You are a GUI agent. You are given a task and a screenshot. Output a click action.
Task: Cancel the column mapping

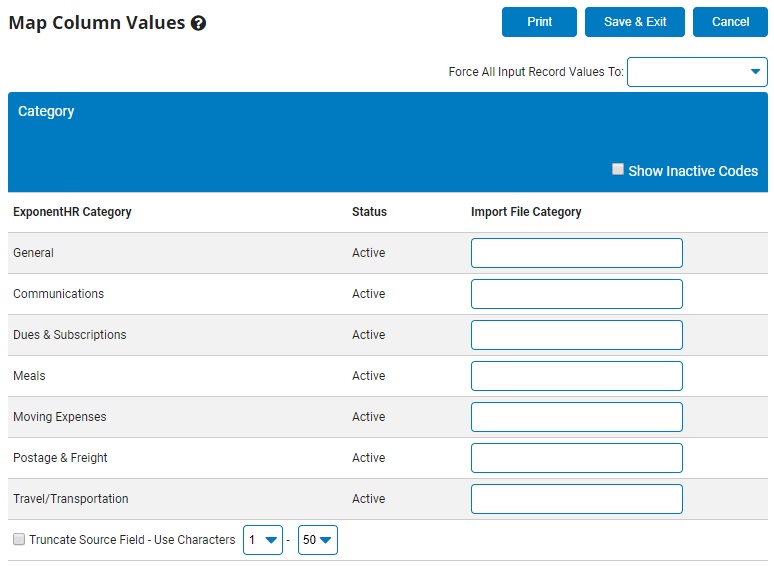coord(730,22)
